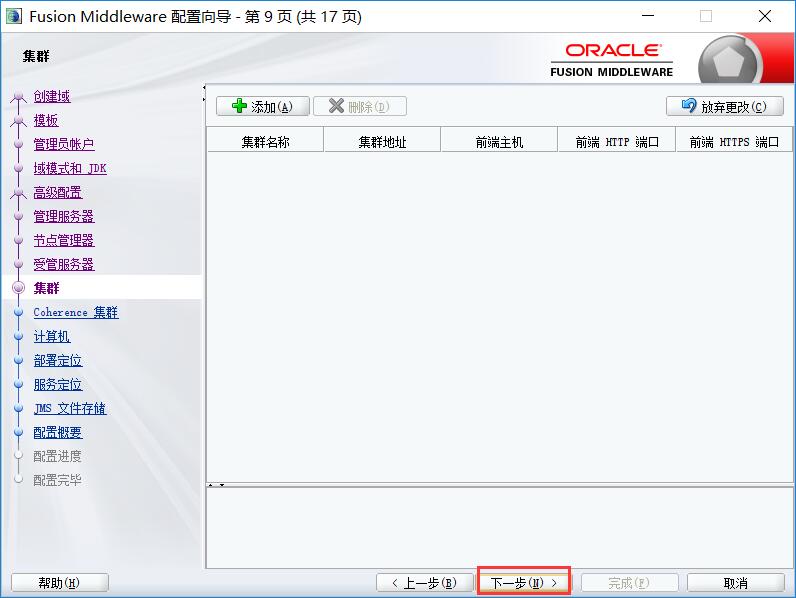Click the step bullet icon beside 集群
The width and height of the screenshot is (796, 598).
(x=19, y=288)
